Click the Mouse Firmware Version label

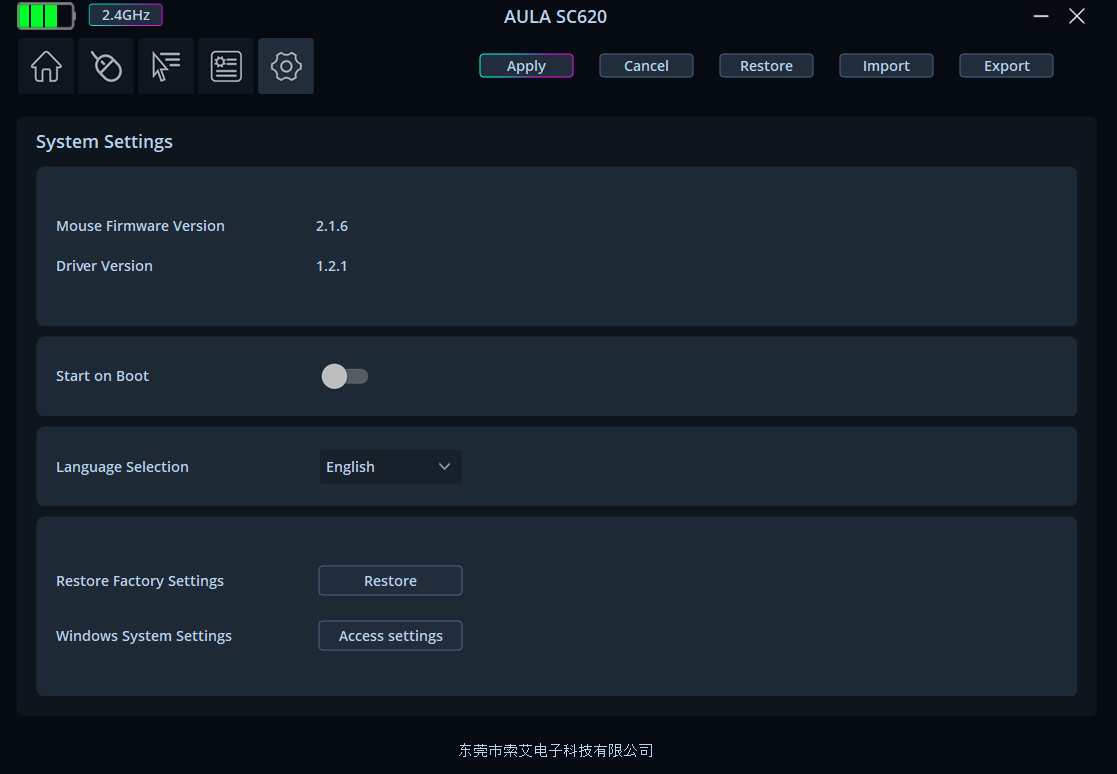coord(140,226)
